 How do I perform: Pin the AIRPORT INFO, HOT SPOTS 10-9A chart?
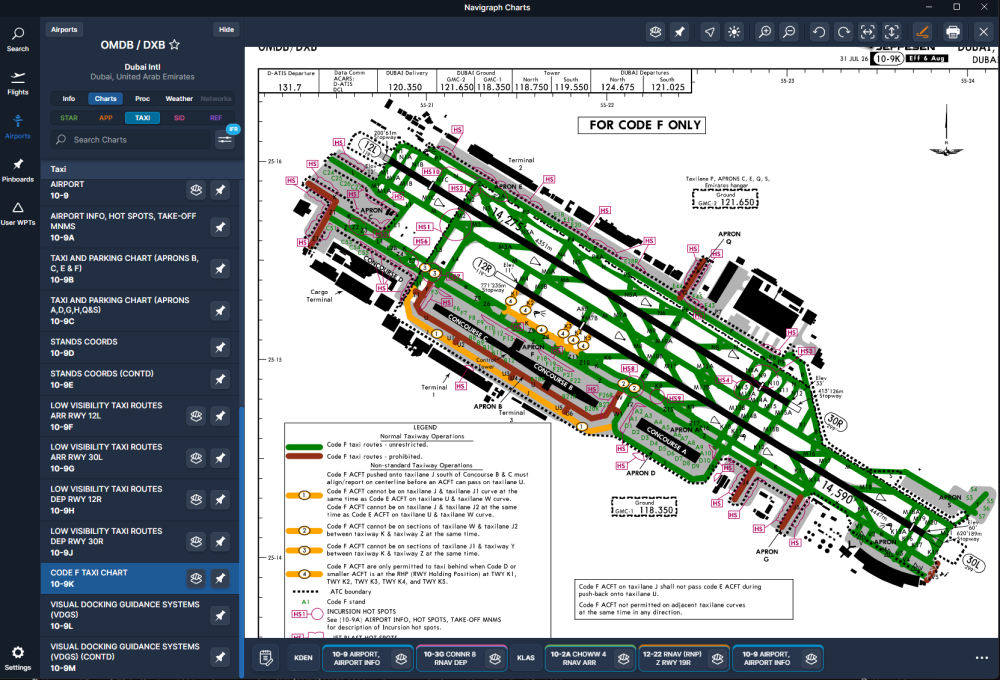click(x=220, y=227)
